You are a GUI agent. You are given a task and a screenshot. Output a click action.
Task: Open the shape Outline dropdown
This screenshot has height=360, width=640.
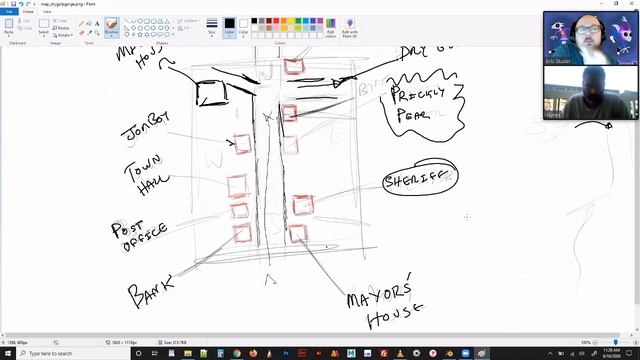pyautogui.click(x=187, y=20)
